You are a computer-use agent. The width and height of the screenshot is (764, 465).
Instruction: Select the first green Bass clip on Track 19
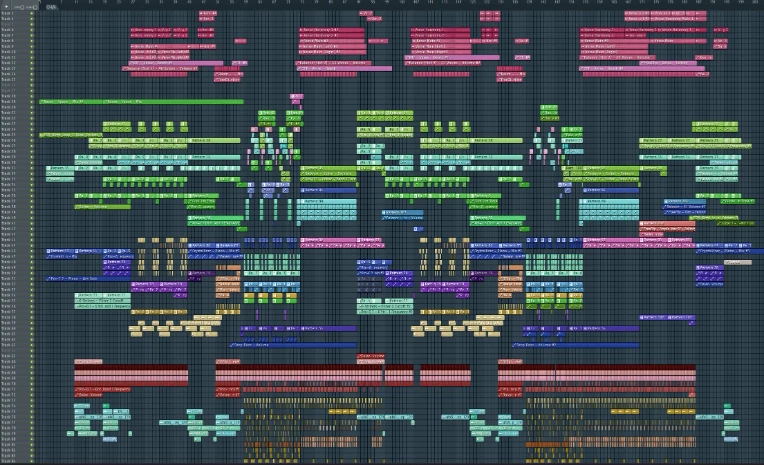71,102
